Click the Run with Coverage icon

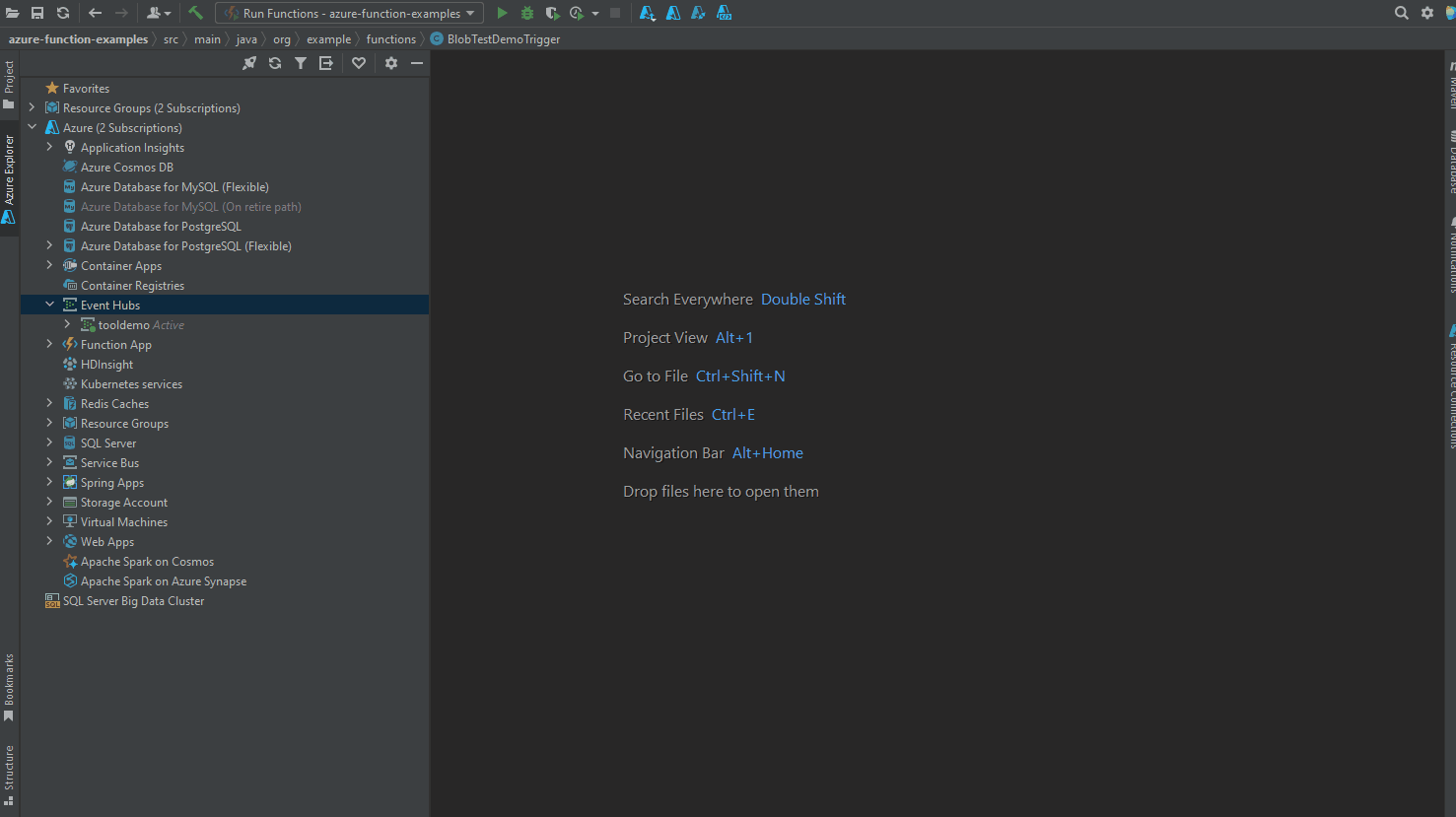(552, 12)
